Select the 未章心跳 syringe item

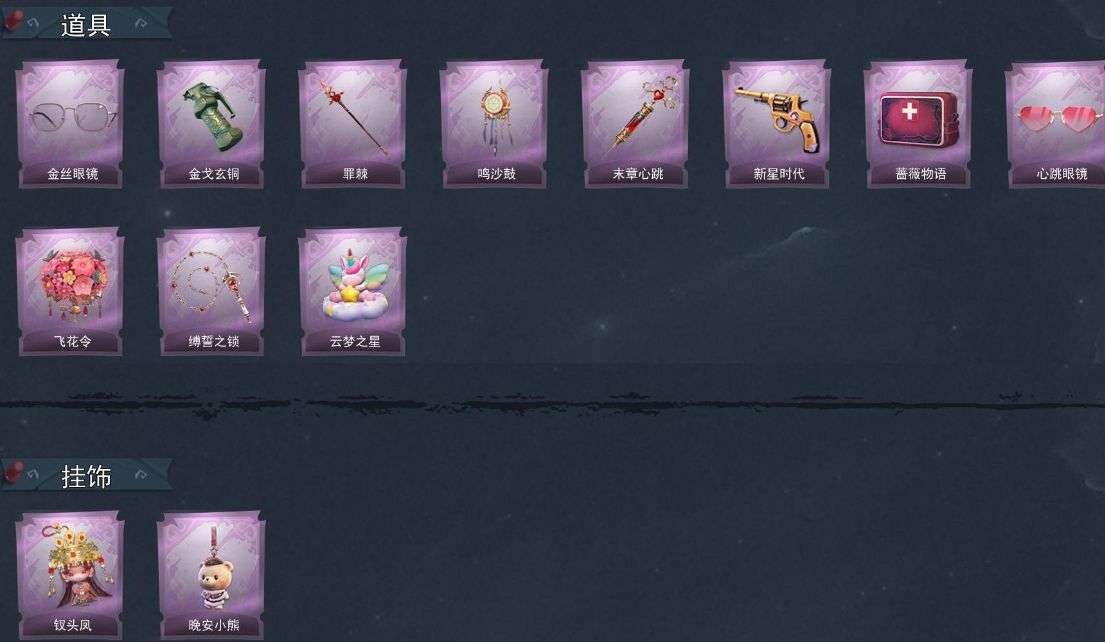(636, 124)
